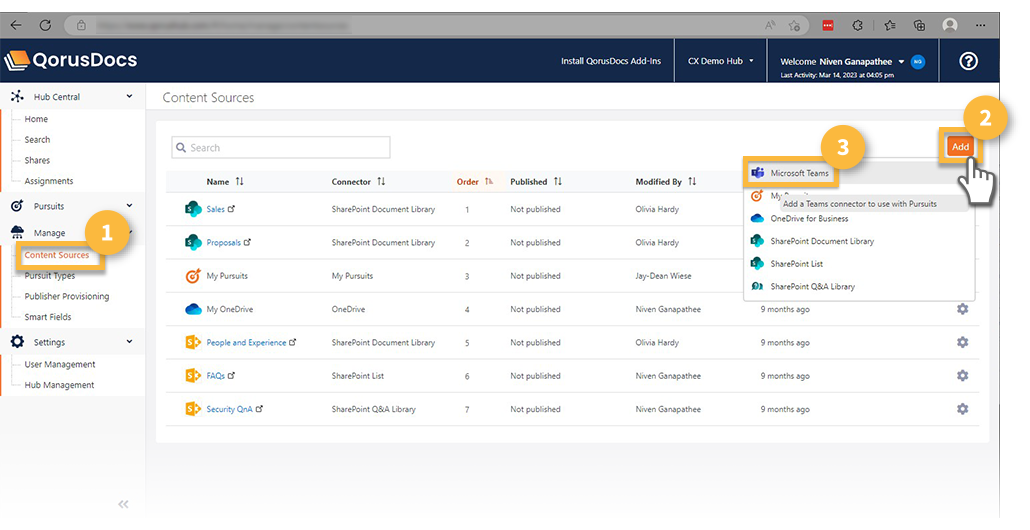This screenshot has height=530, width=1030.
Task: Open Home in the sidebar
Action: (x=36, y=119)
